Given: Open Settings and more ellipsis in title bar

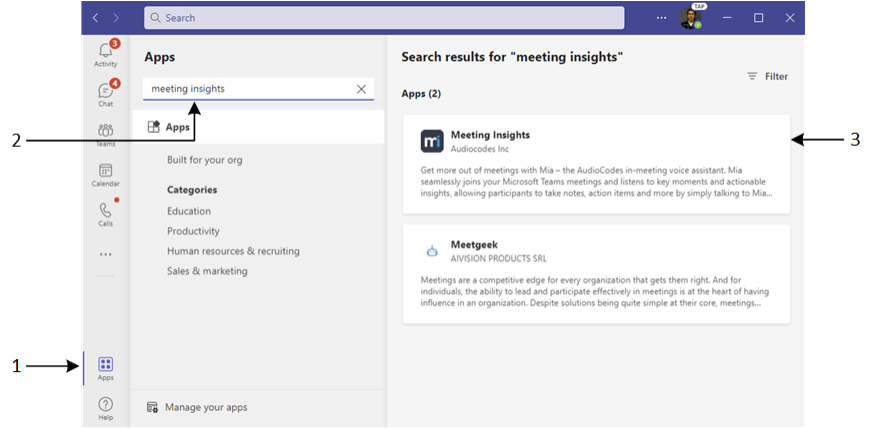Looking at the screenshot, I should tap(661, 18).
